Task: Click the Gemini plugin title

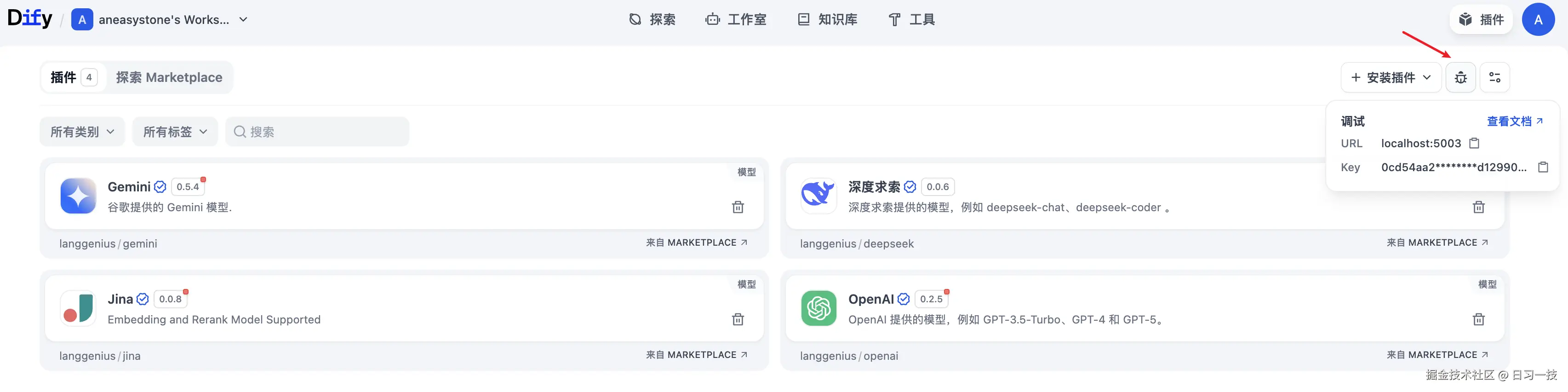Action: tap(129, 187)
